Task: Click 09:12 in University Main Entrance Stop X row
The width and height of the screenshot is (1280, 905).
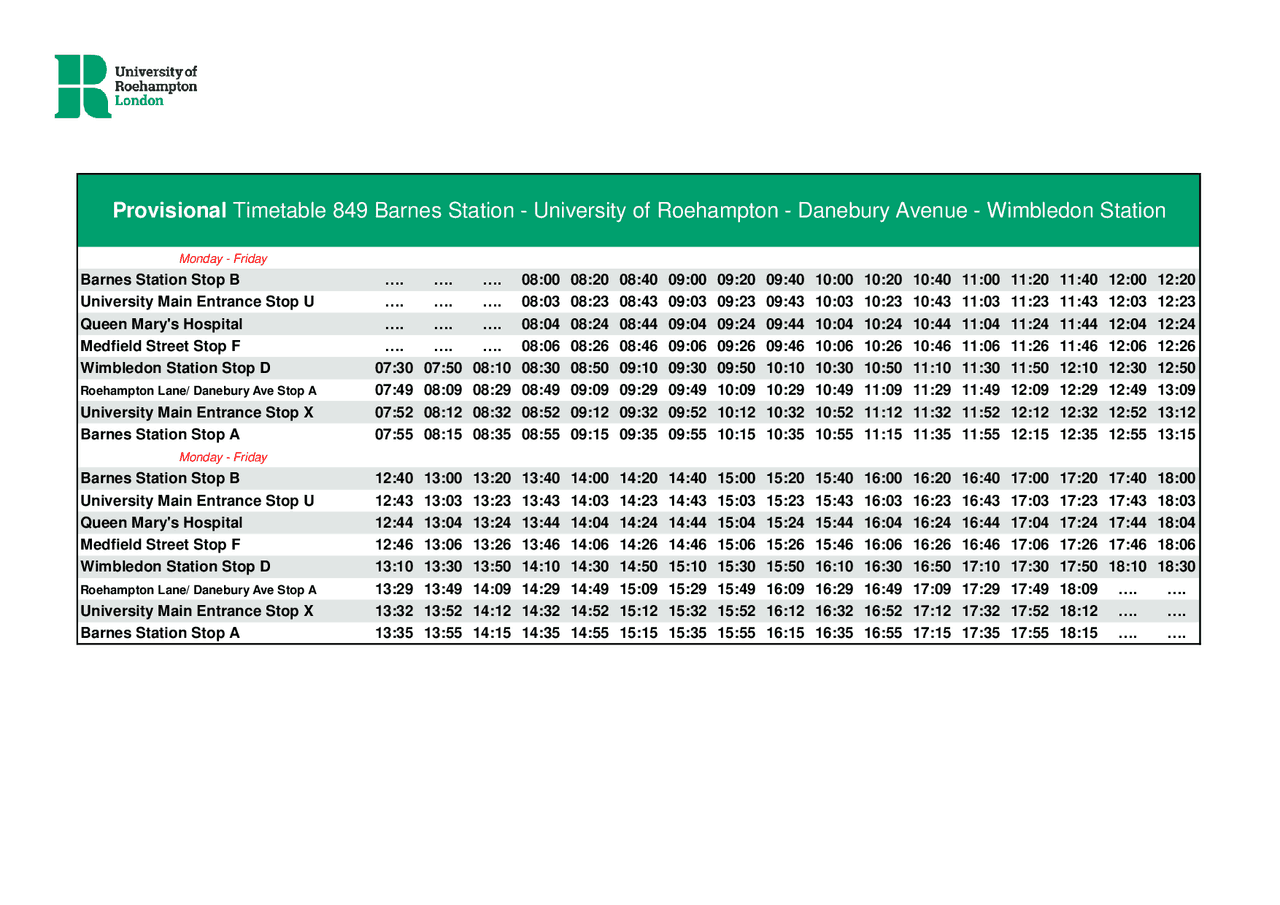Action: point(590,412)
